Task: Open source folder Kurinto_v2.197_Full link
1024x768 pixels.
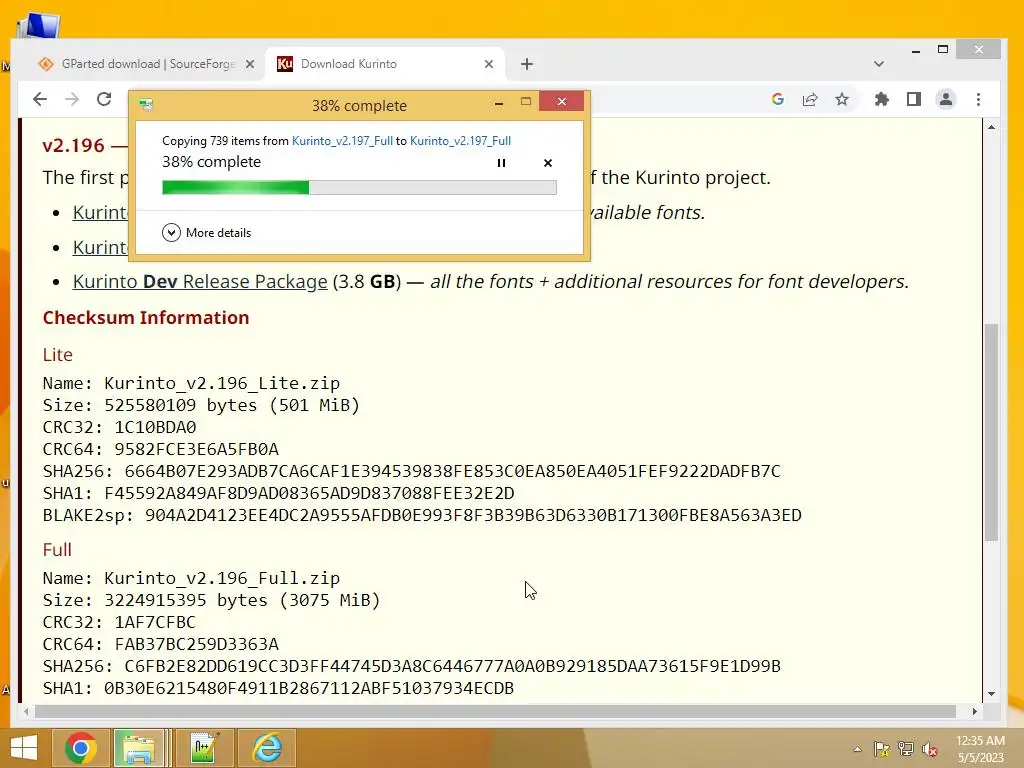Action: 342,141
